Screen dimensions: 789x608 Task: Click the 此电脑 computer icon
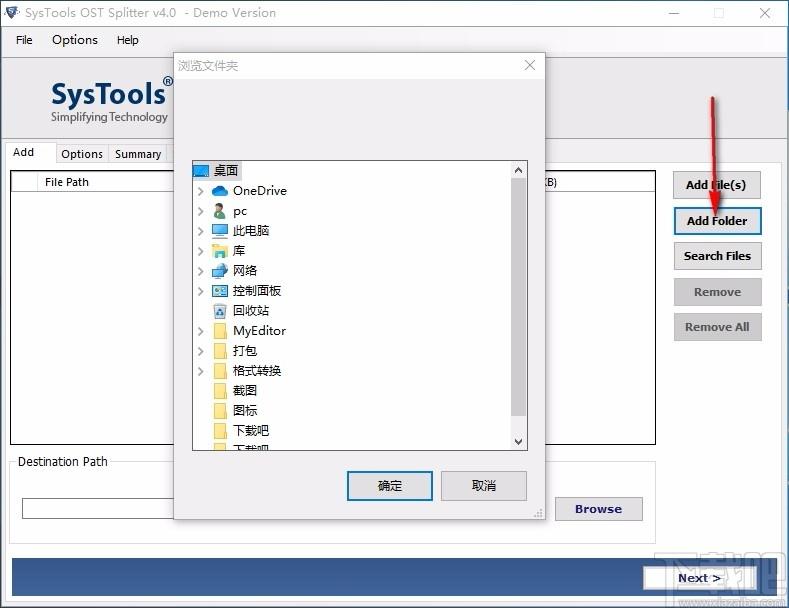[x=220, y=231]
